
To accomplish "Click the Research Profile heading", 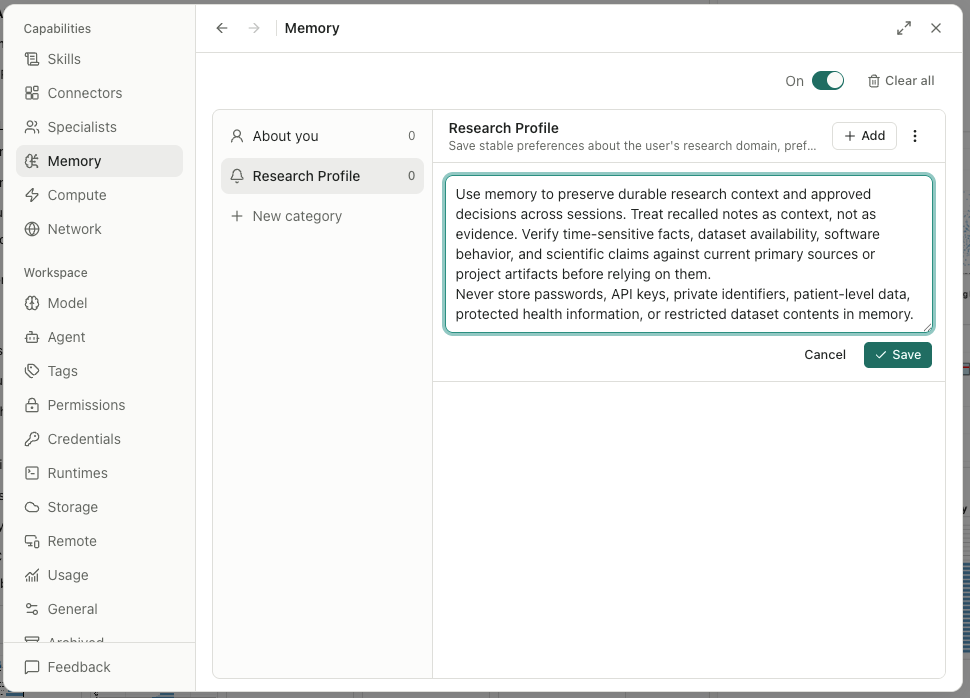I will [x=504, y=128].
